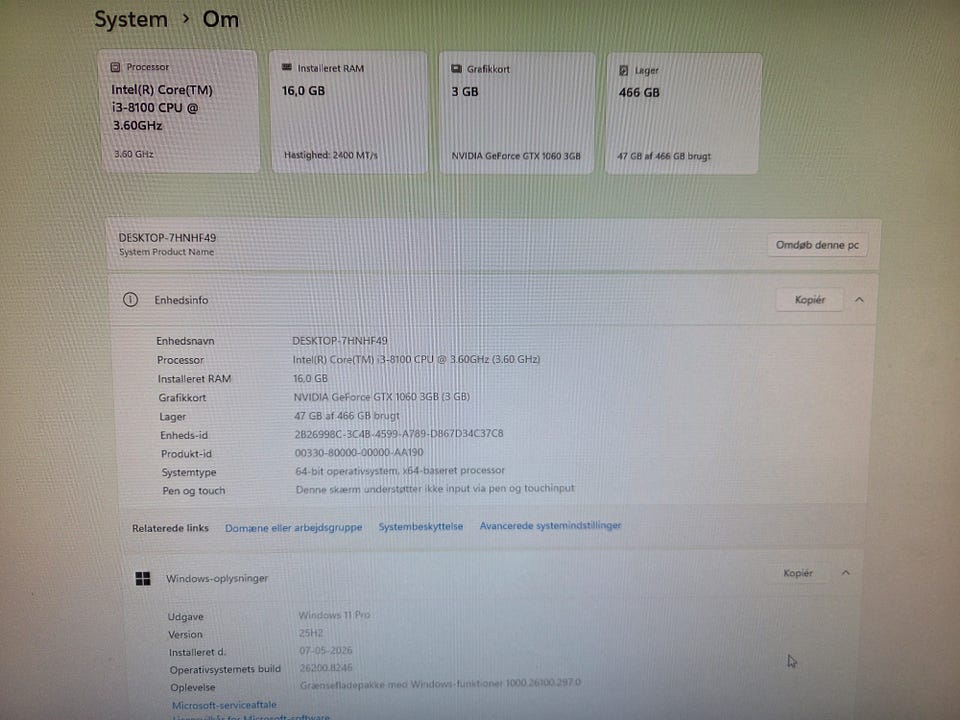Click Version value 25H2
This screenshot has width=960, height=720.
point(311,633)
